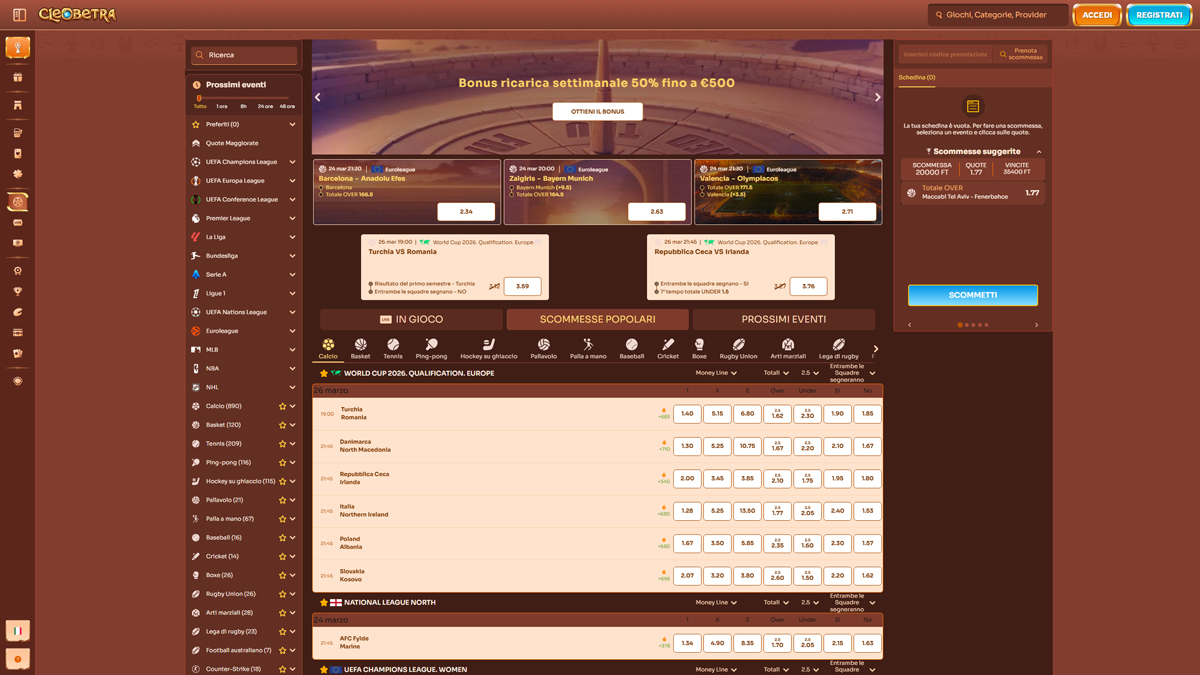The width and height of the screenshot is (1200, 675).
Task: Mark Tennis (209) as favorite with star
Action: (x=282, y=444)
